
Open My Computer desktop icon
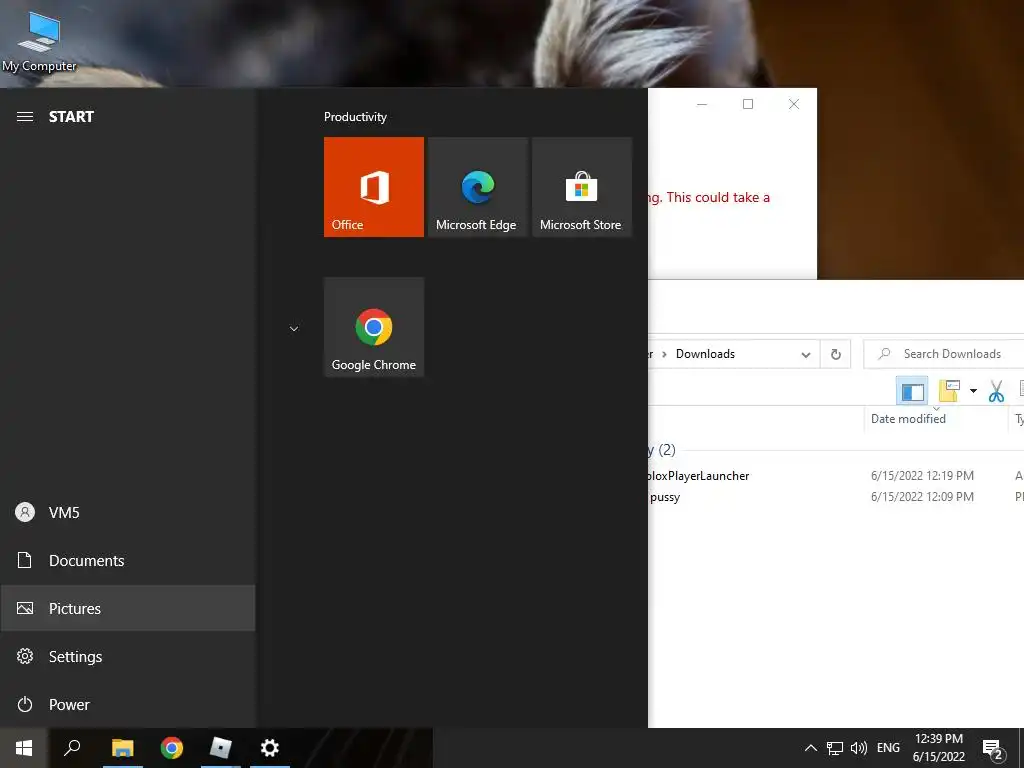[39, 41]
